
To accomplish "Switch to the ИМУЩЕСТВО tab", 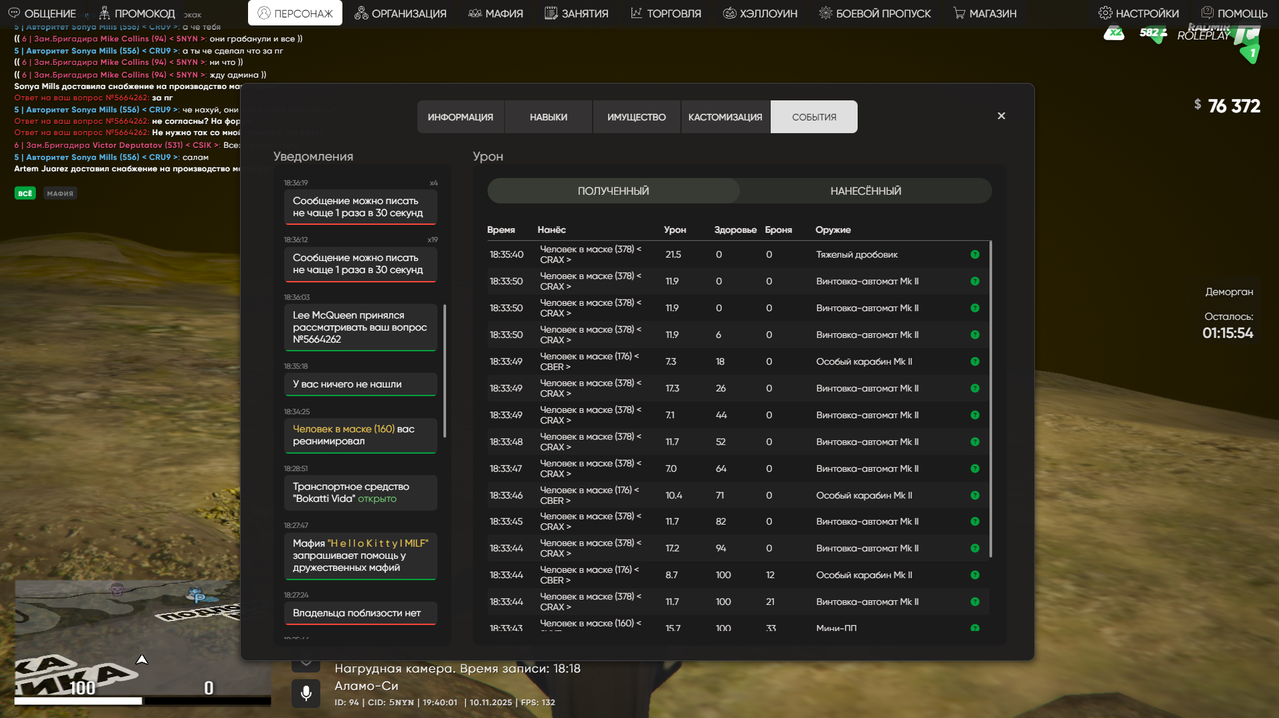I will pos(636,117).
